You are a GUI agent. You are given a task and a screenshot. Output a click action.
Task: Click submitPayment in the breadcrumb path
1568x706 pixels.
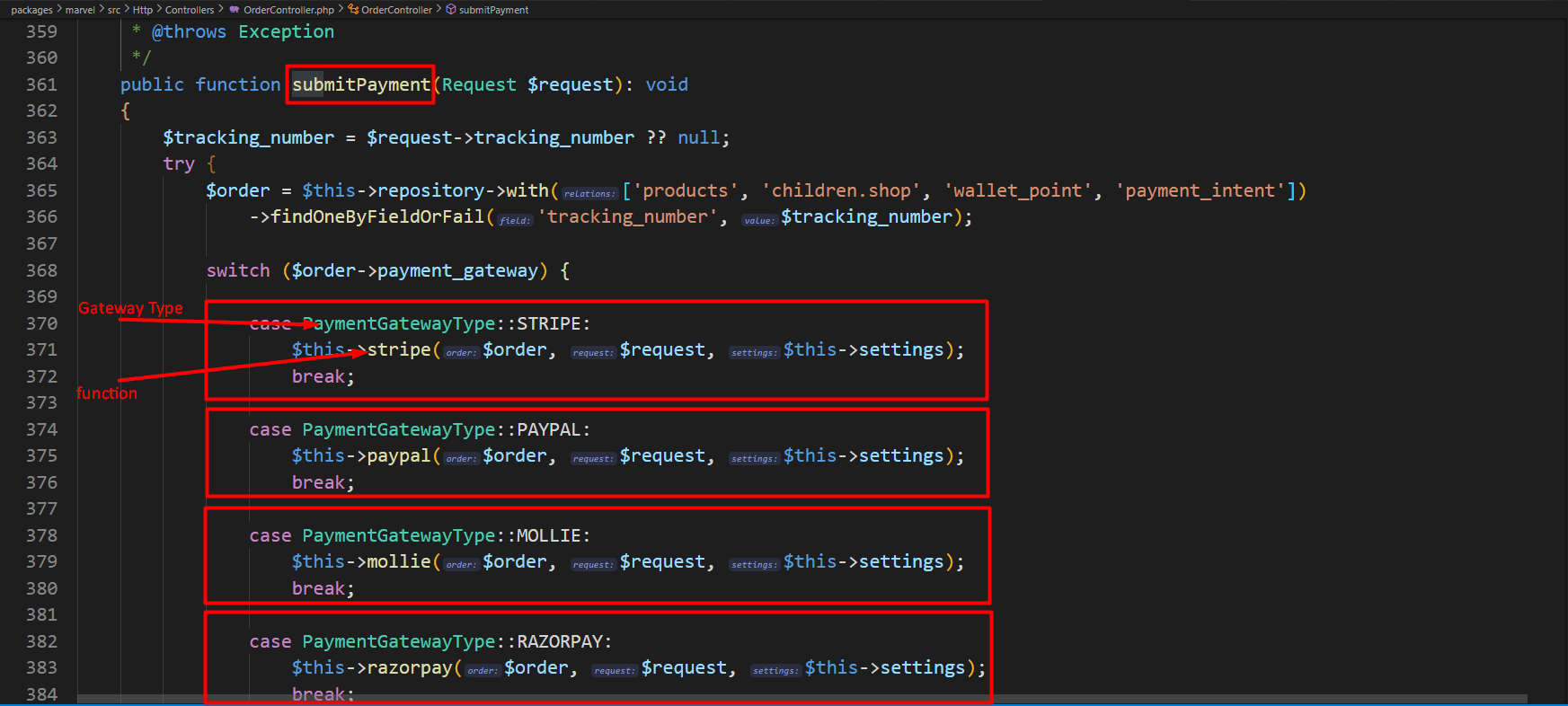(x=493, y=10)
